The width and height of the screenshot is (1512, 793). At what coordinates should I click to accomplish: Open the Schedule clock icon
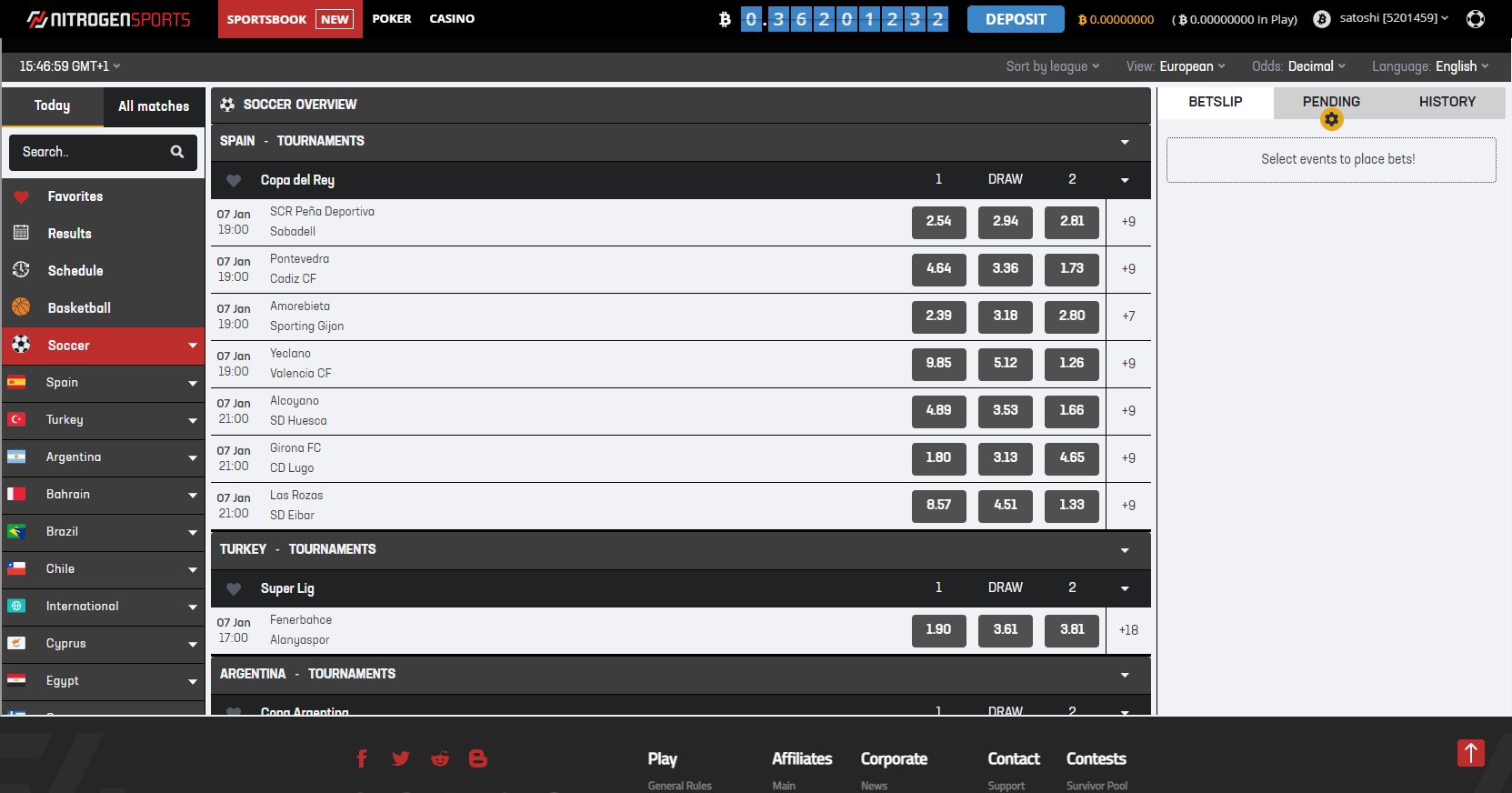(21, 270)
